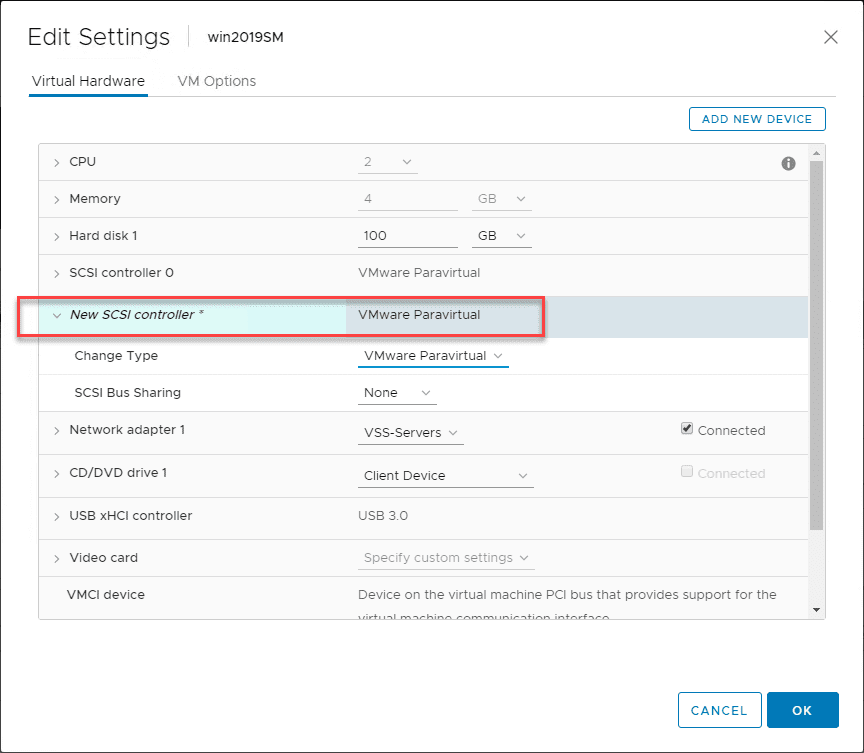Expand the CPU hardware row

[x=57, y=162]
